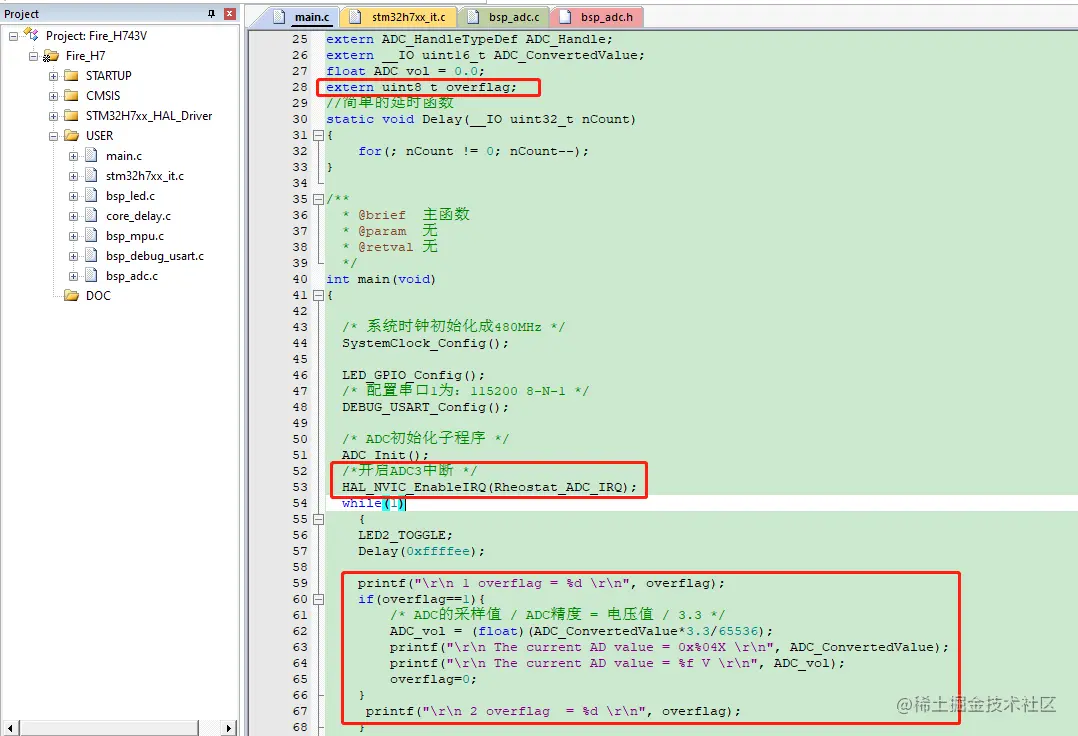This screenshot has height=736, width=1078.
Task: Expand stm32h7xx_it.c dependencies in tree
Action: 73,177
